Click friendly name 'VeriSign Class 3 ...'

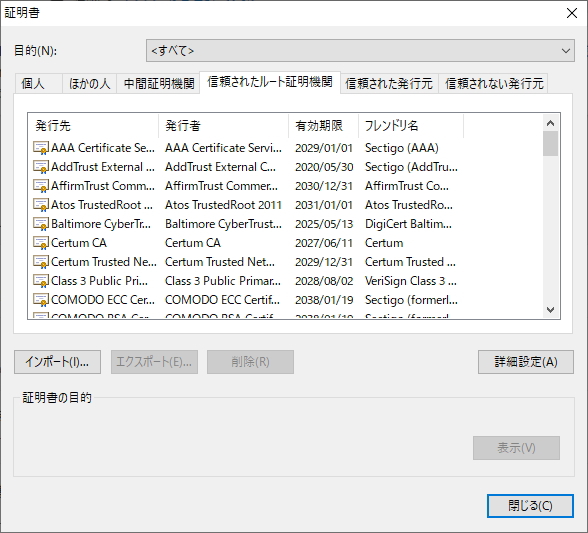411,281
